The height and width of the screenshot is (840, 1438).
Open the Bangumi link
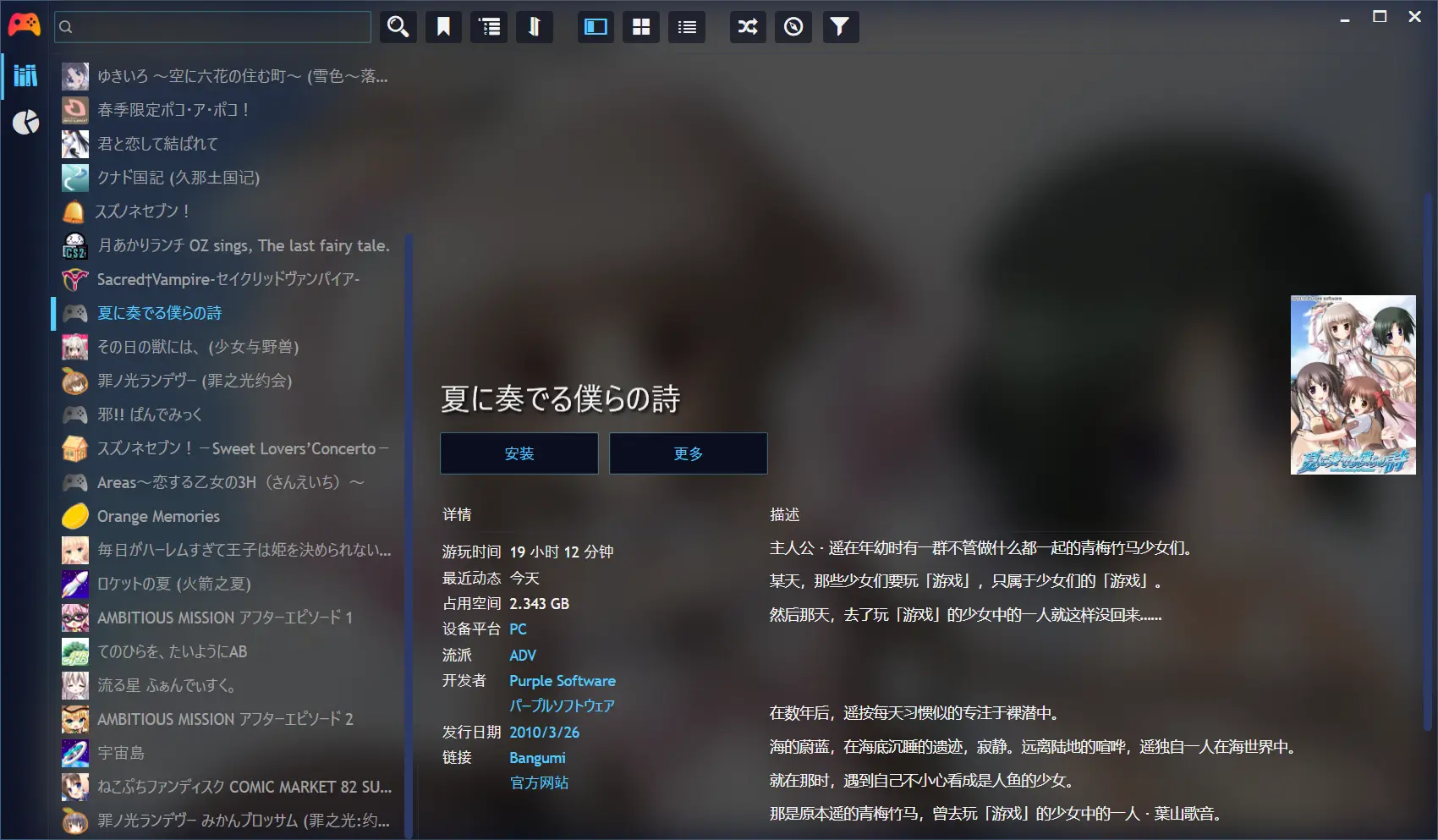click(537, 758)
